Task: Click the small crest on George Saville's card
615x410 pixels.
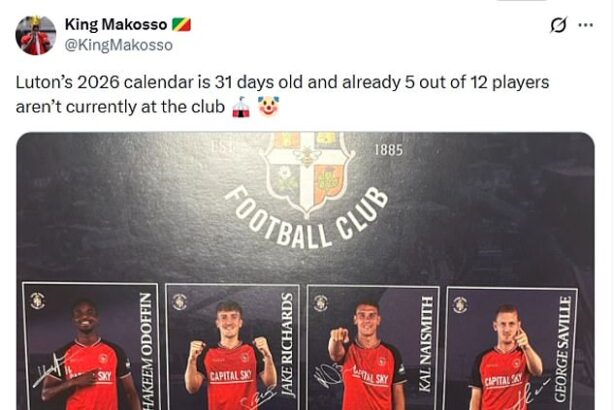Action: point(460,304)
